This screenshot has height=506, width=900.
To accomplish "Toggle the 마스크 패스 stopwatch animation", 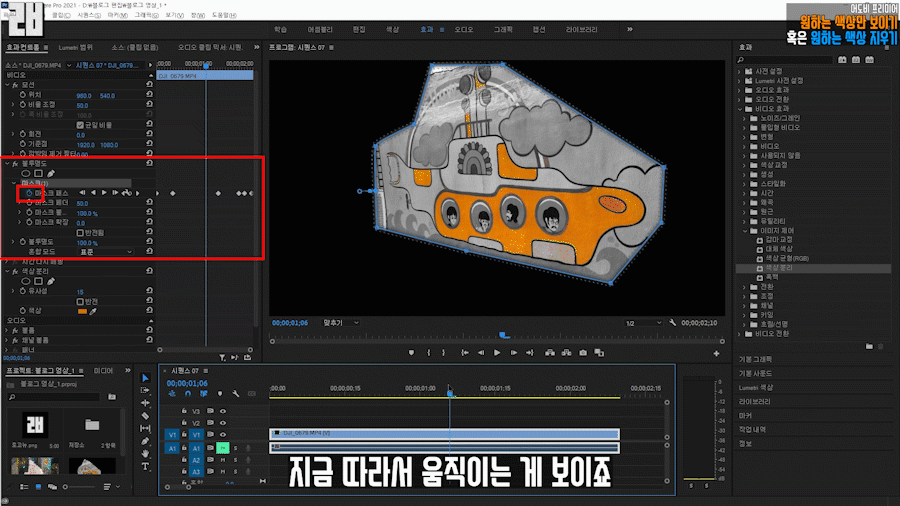I will [x=29, y=193].
